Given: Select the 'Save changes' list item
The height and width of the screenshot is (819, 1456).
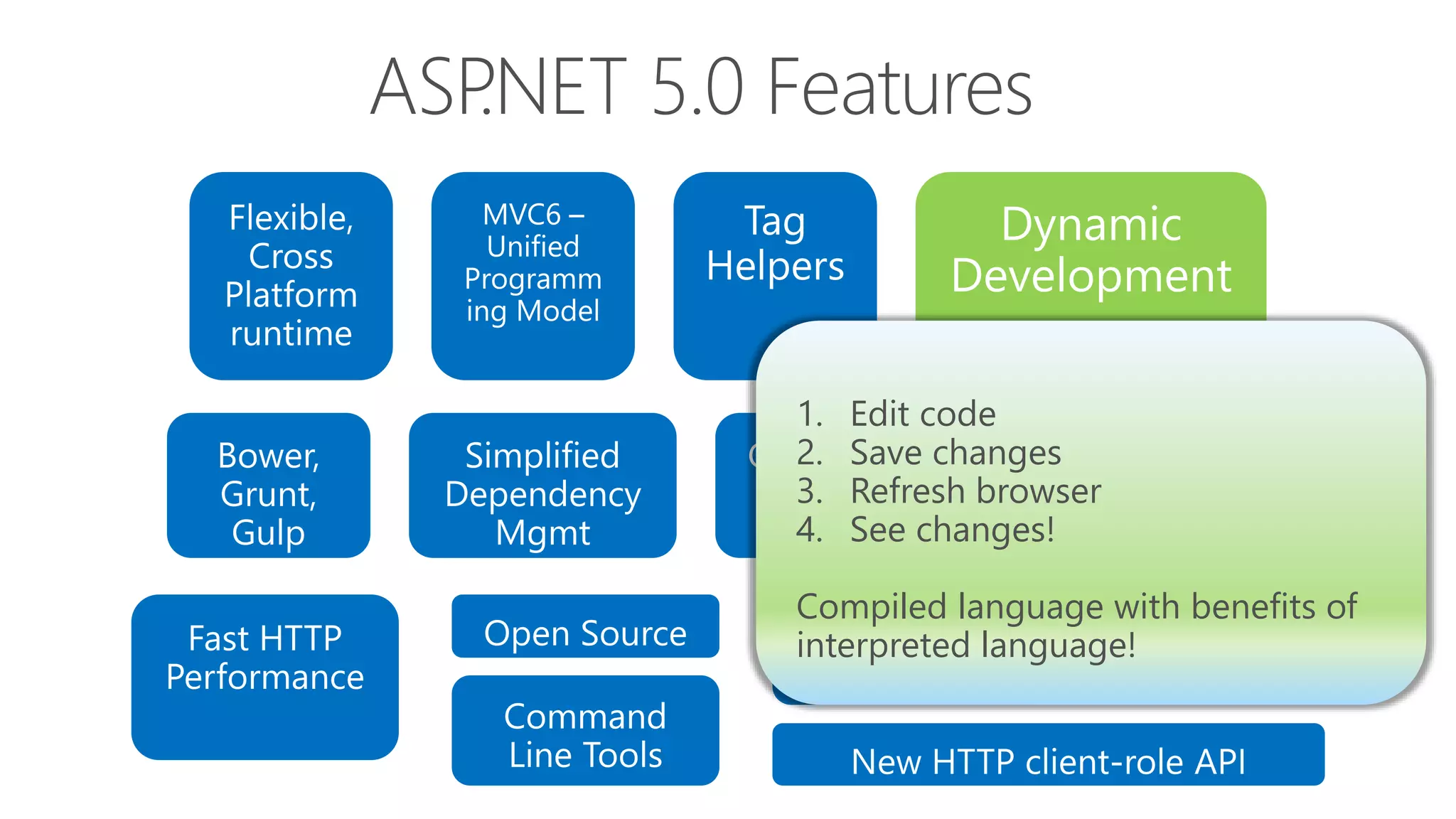Looking at the screenshot, I should [x=955, y=453].
